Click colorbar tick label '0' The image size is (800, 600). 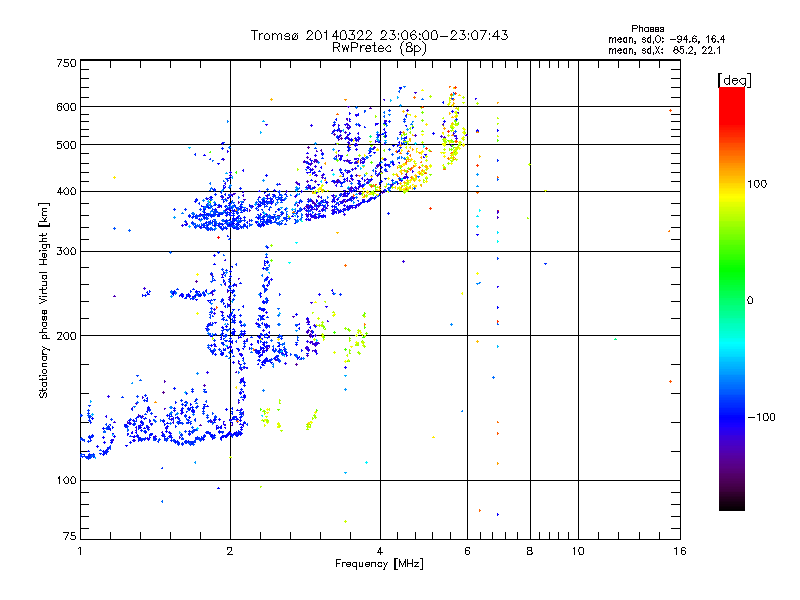coord(750,301)
